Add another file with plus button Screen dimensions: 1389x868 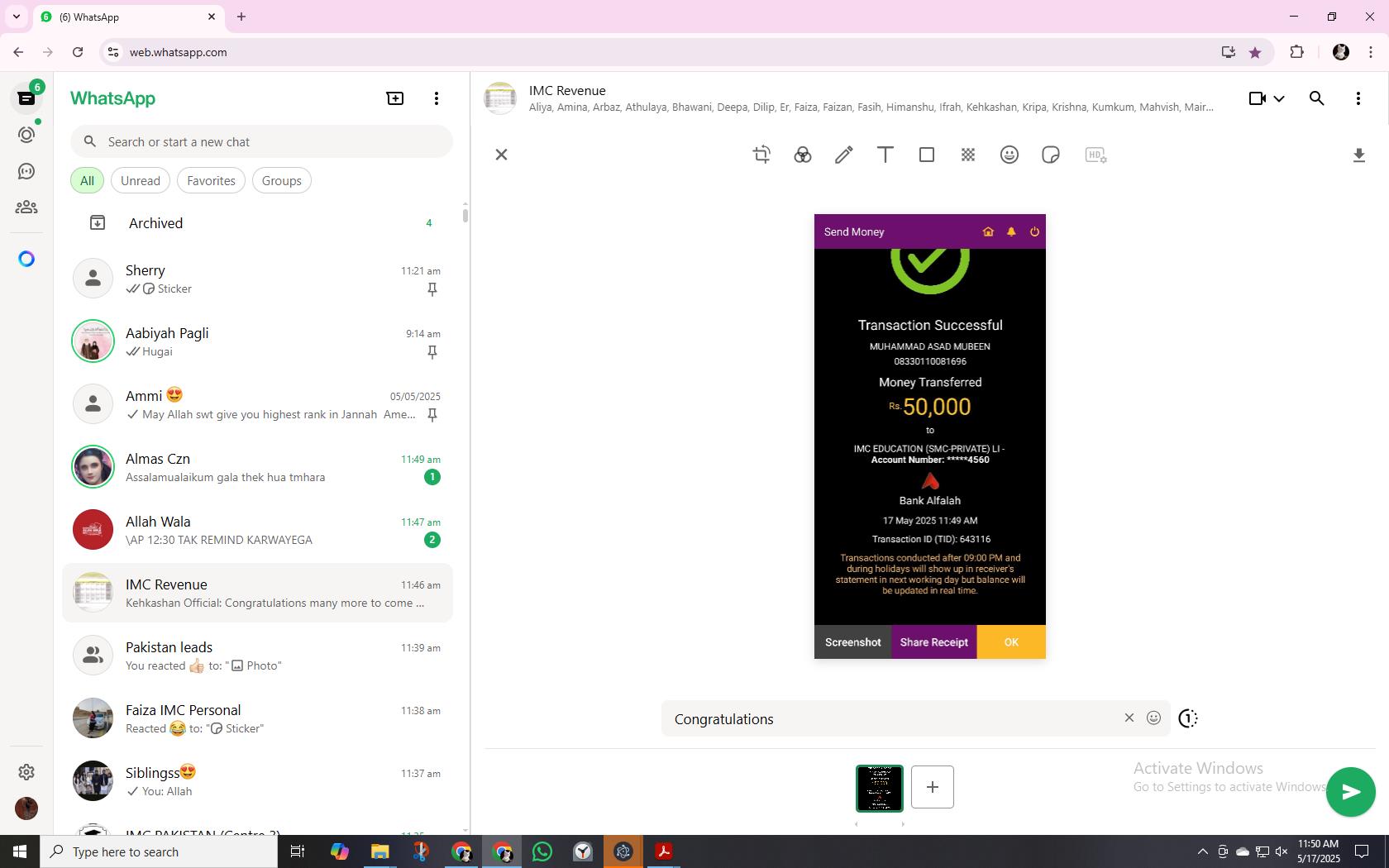(933, 787)
